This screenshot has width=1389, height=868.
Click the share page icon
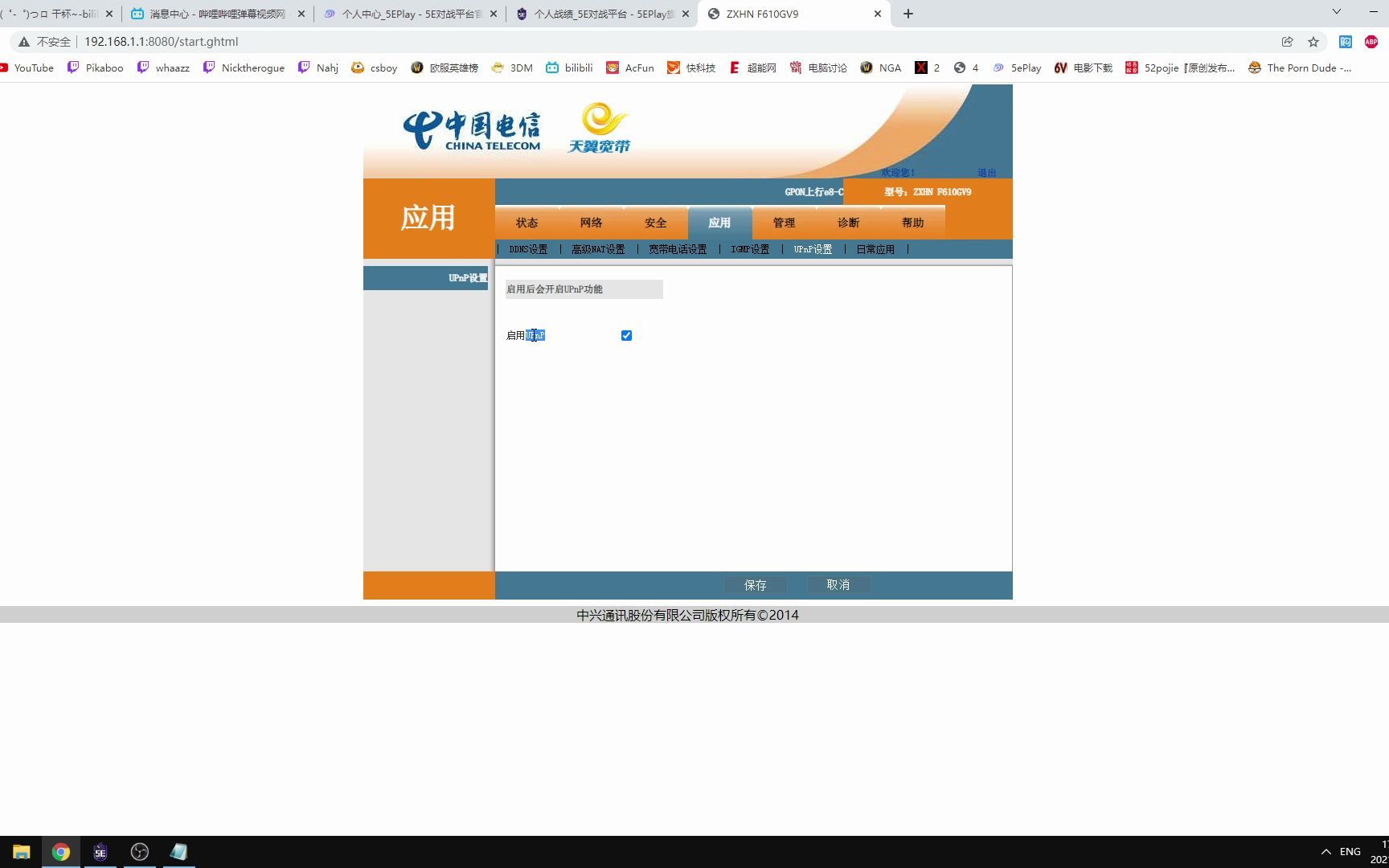tap(1288, 42)
